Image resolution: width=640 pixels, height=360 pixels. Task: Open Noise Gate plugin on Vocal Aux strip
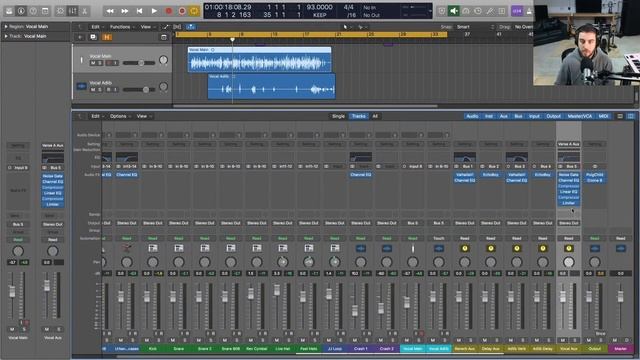(x=569, y=175)
